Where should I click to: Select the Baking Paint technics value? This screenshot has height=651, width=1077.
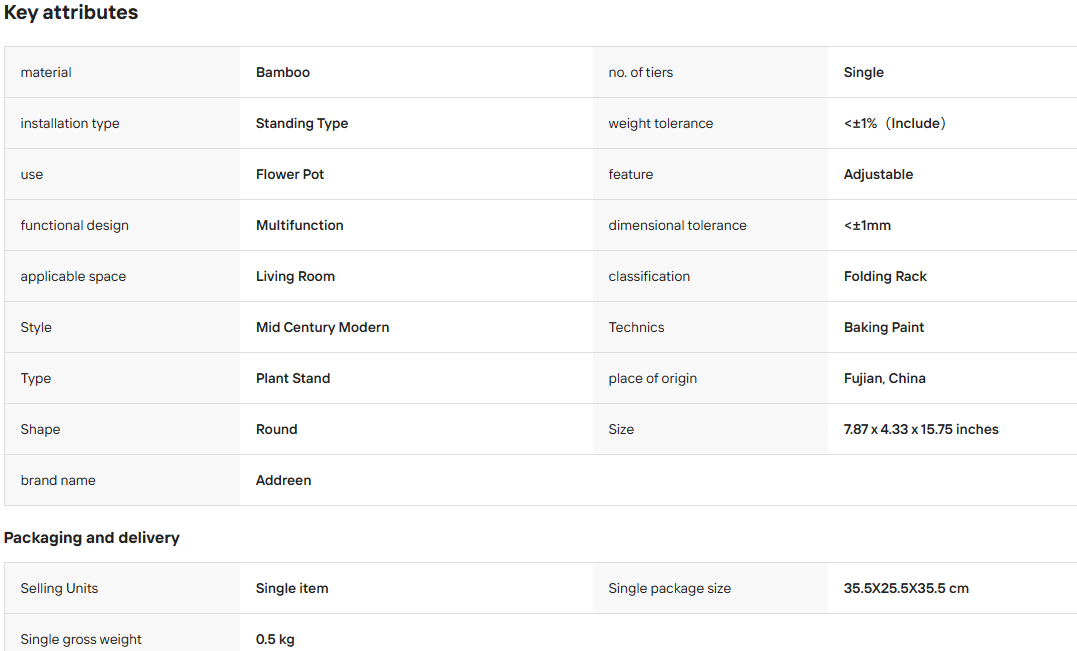pyautogui.click(x=883, y=328)
